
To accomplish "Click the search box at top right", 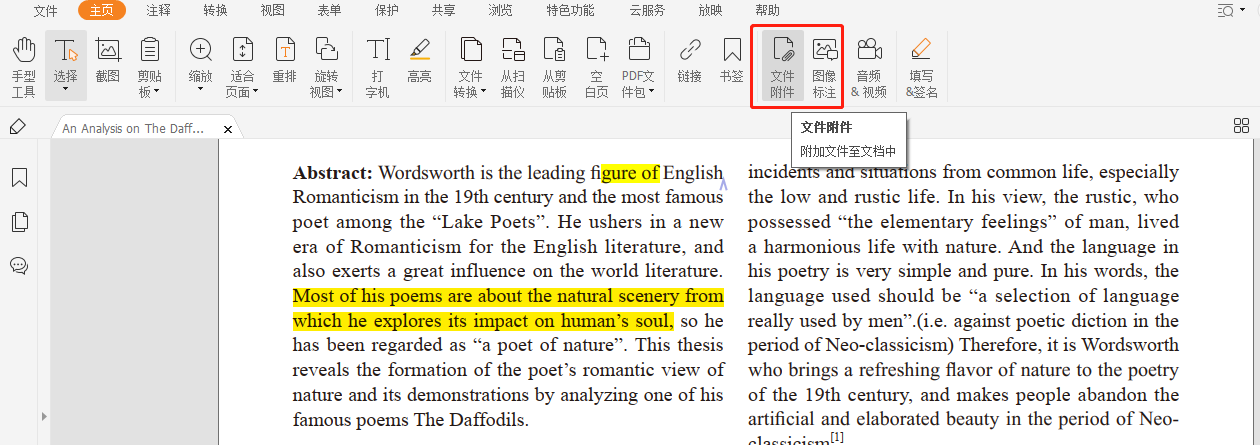I will (x=1226, y=11).
